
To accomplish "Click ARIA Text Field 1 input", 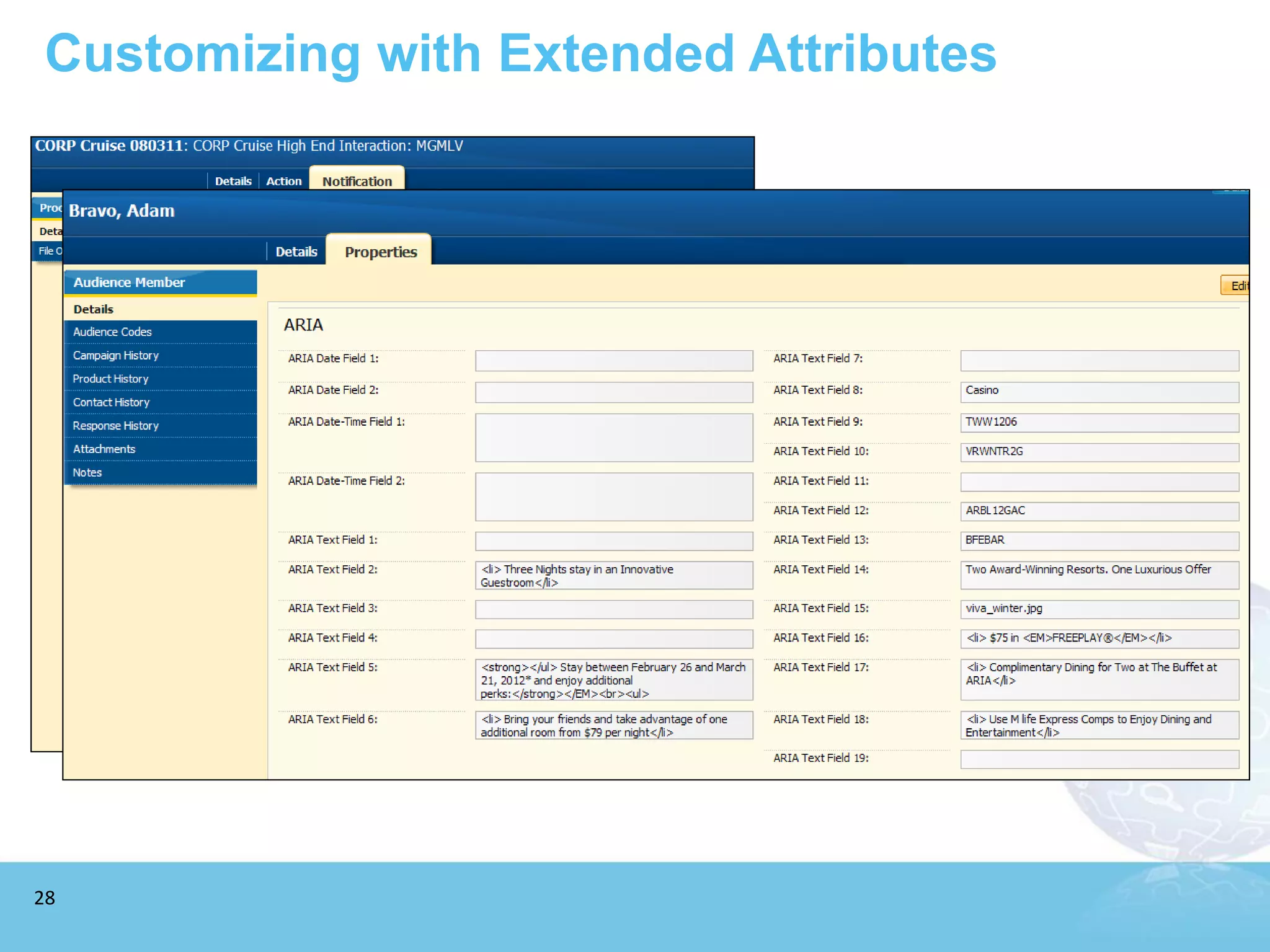I will click(614, 542).
